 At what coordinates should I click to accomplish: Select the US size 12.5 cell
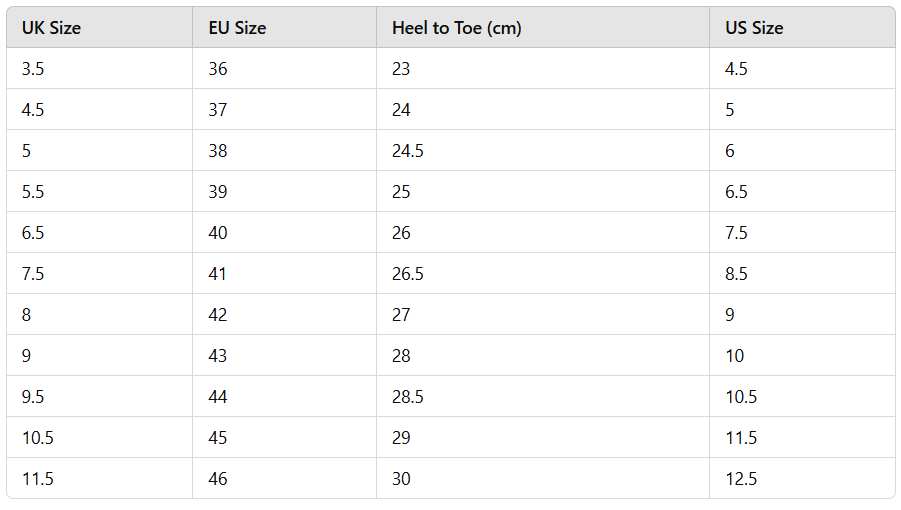[x=741, y=479]
